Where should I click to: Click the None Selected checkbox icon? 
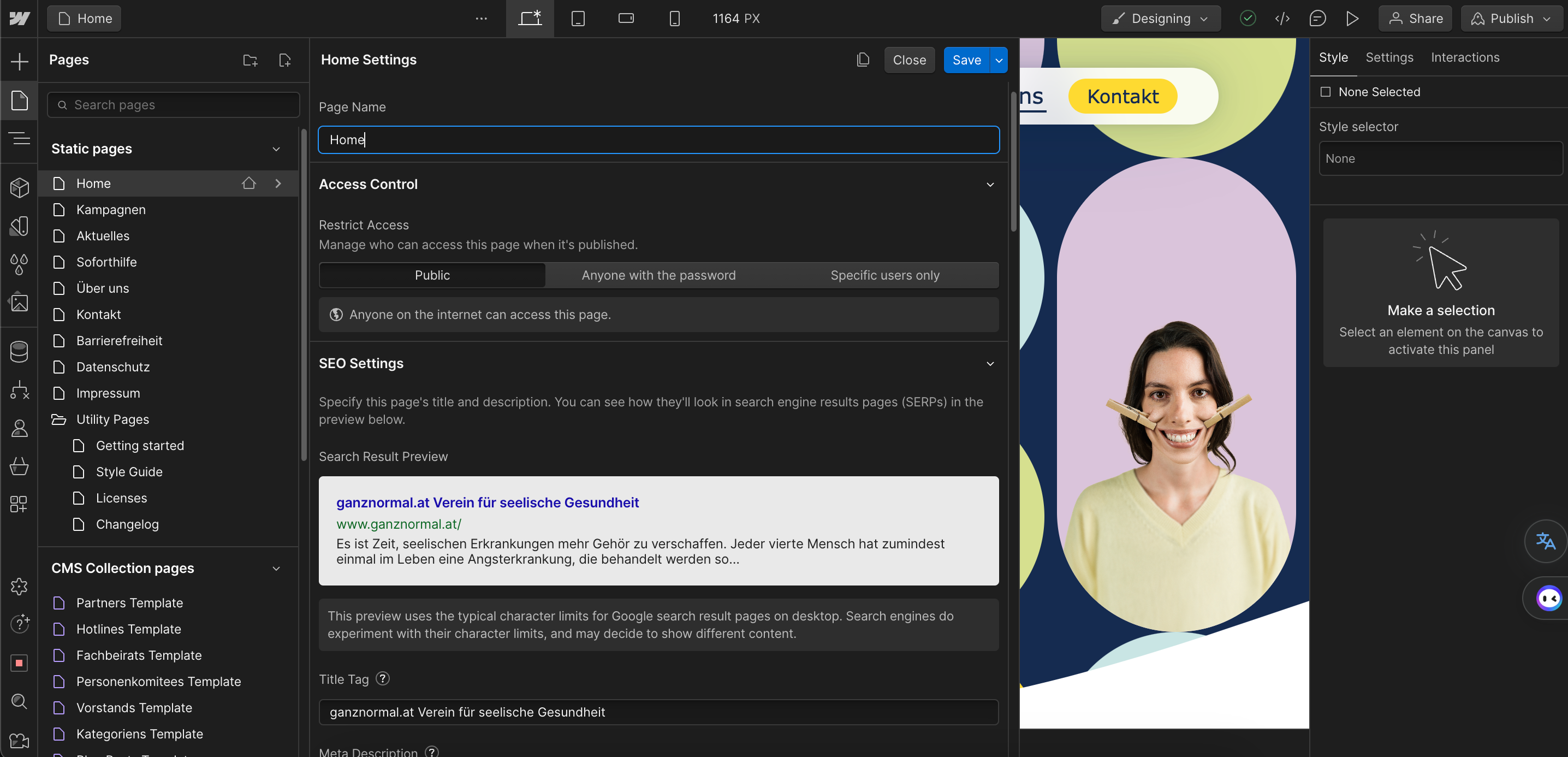coord(1325,92)
